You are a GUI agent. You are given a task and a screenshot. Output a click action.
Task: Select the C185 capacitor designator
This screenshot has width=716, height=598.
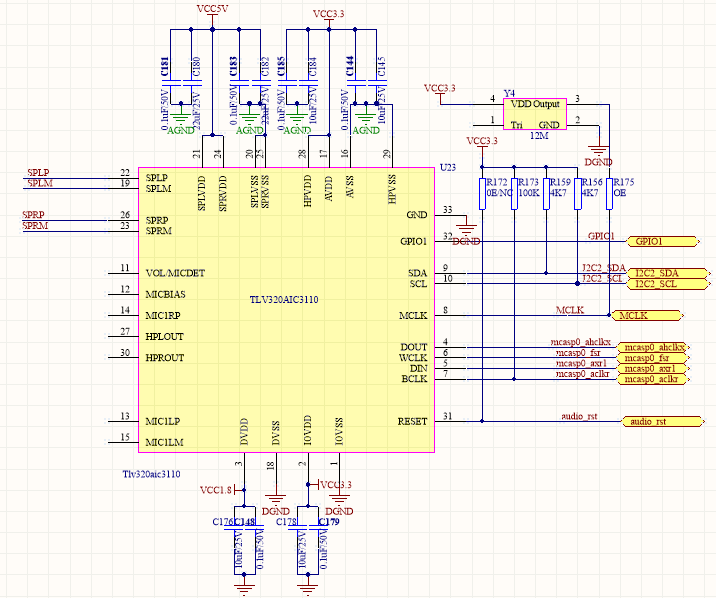click(281, 67)
